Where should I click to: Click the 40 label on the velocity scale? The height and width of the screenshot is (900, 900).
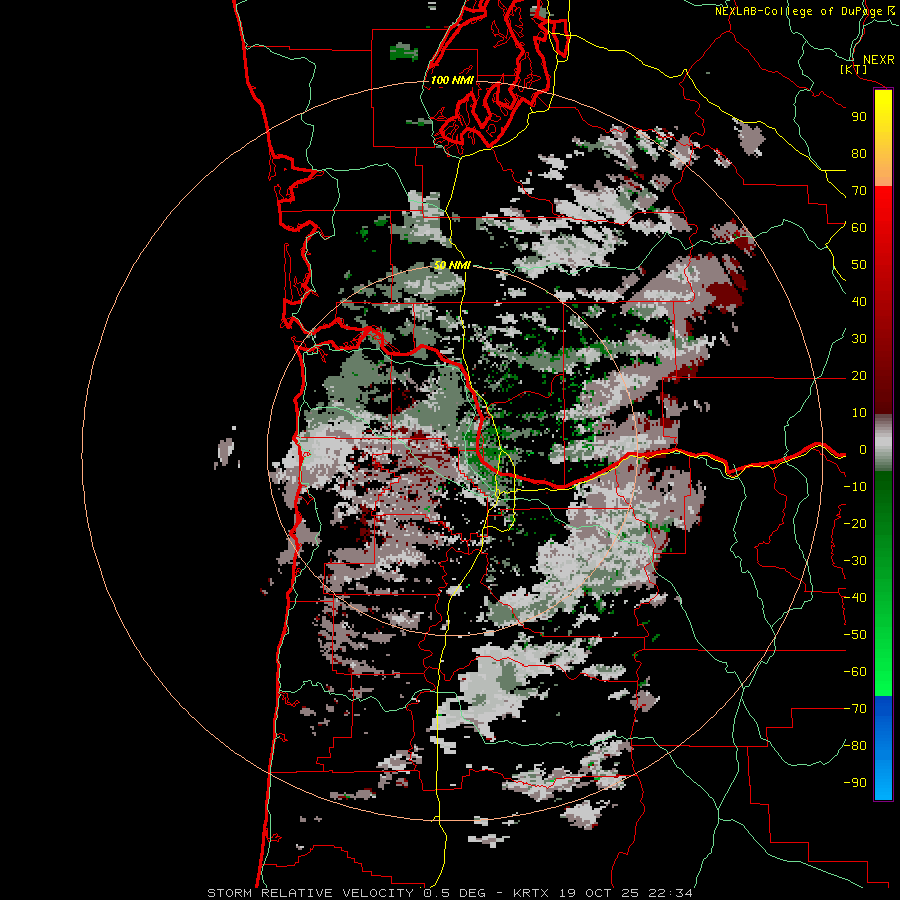click(x=859, y=301)
